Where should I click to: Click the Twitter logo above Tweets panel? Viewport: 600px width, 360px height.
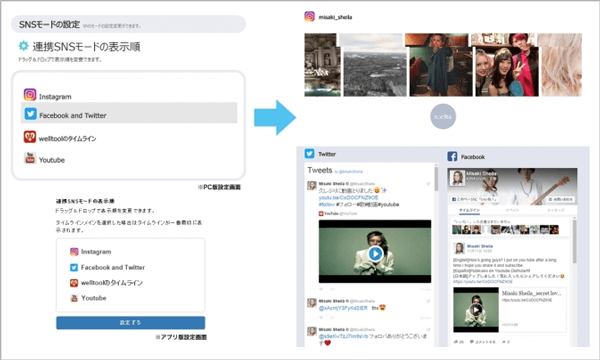tap(309, 153)
